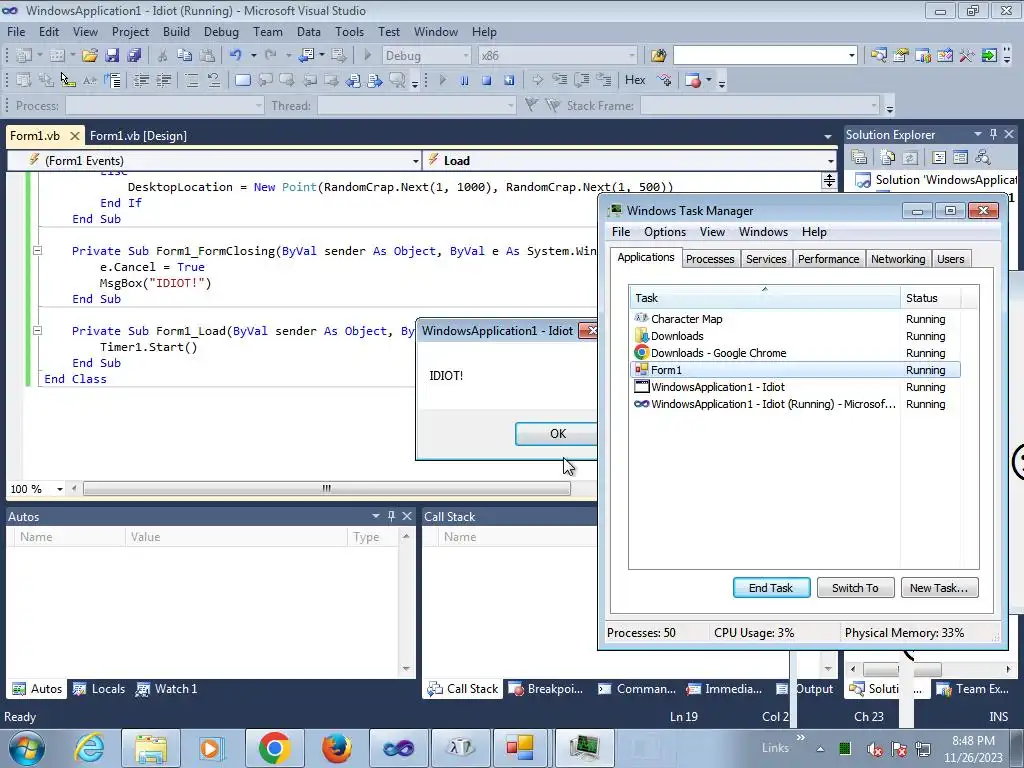Stop debugging with the stop icon

pyautogui.click(x=487, y=80)
